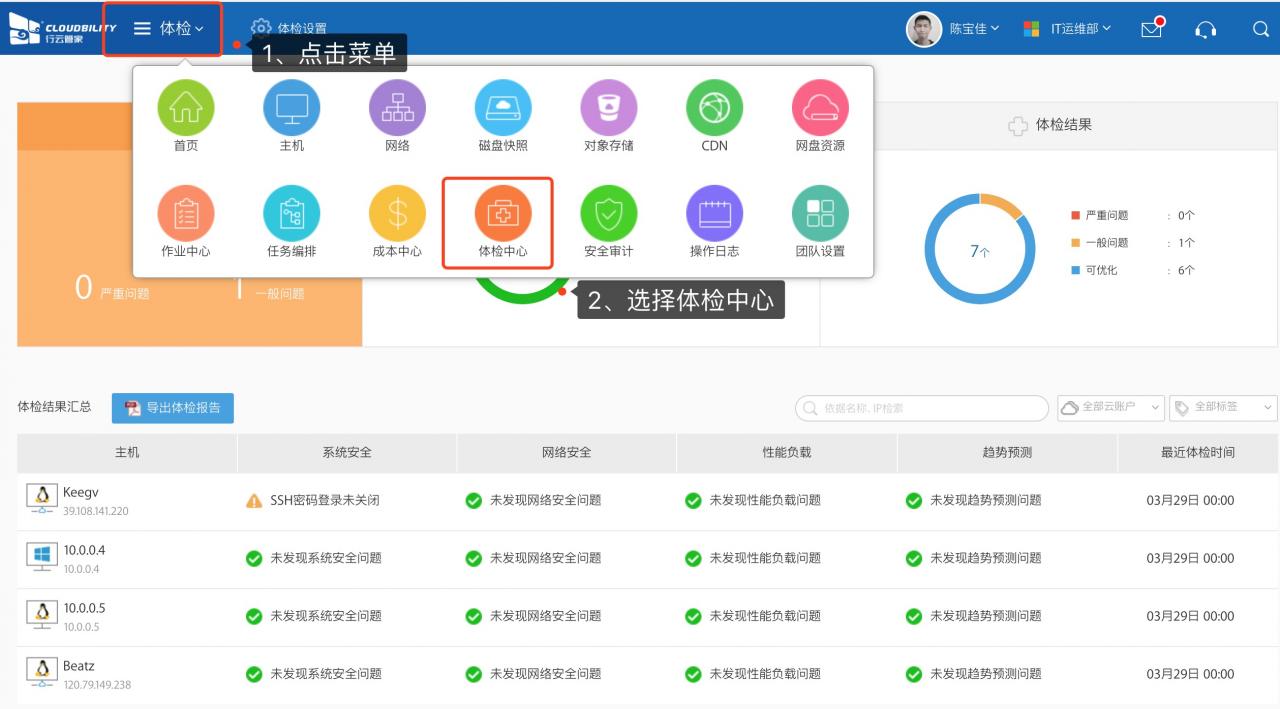Image resolution: width=1280 pixels, height=709 pixels.
Task: Open the 主机 host icon
Action: click(291, 108)
